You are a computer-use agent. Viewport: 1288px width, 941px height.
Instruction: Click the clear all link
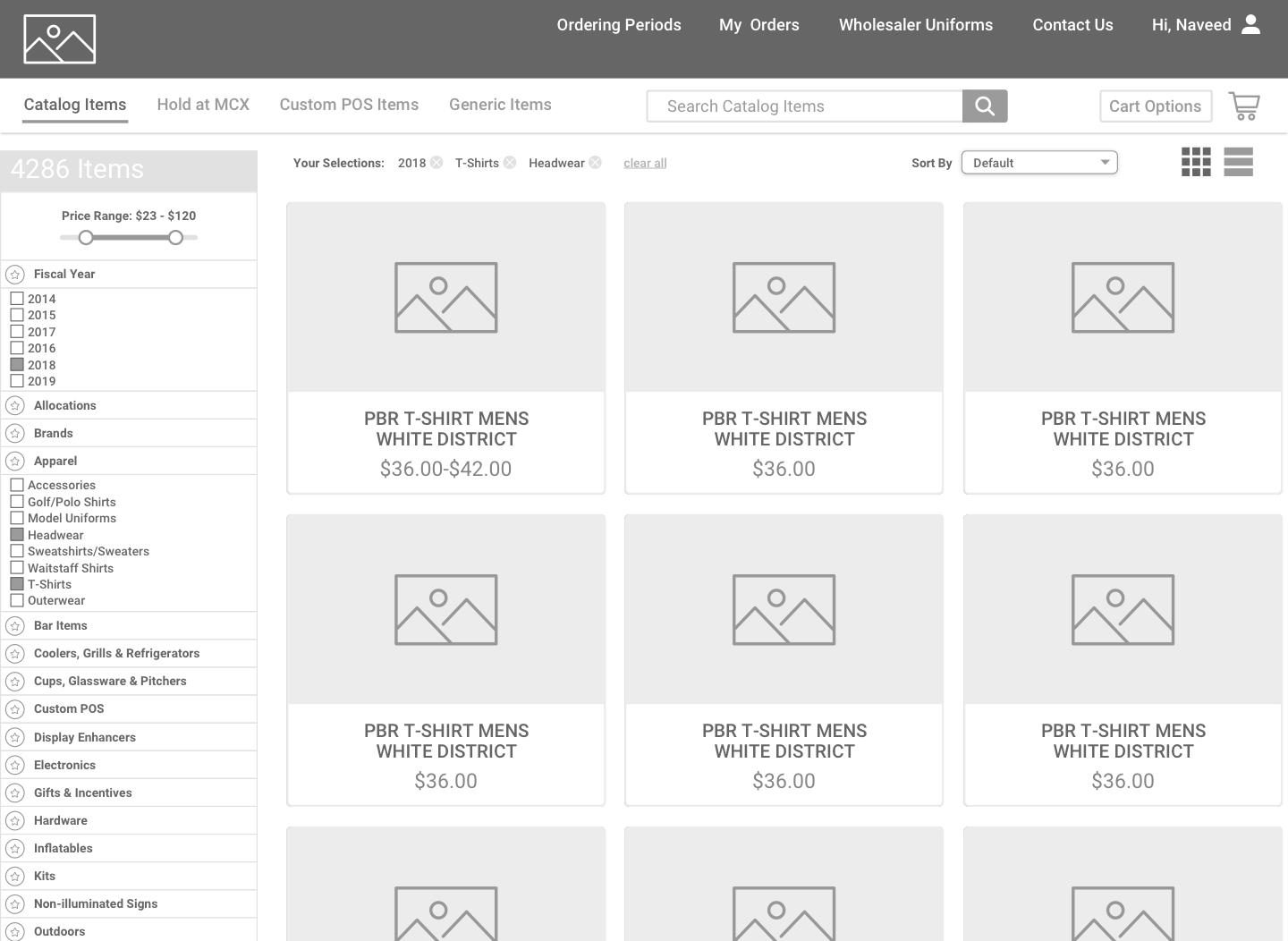tap(645, 163)
